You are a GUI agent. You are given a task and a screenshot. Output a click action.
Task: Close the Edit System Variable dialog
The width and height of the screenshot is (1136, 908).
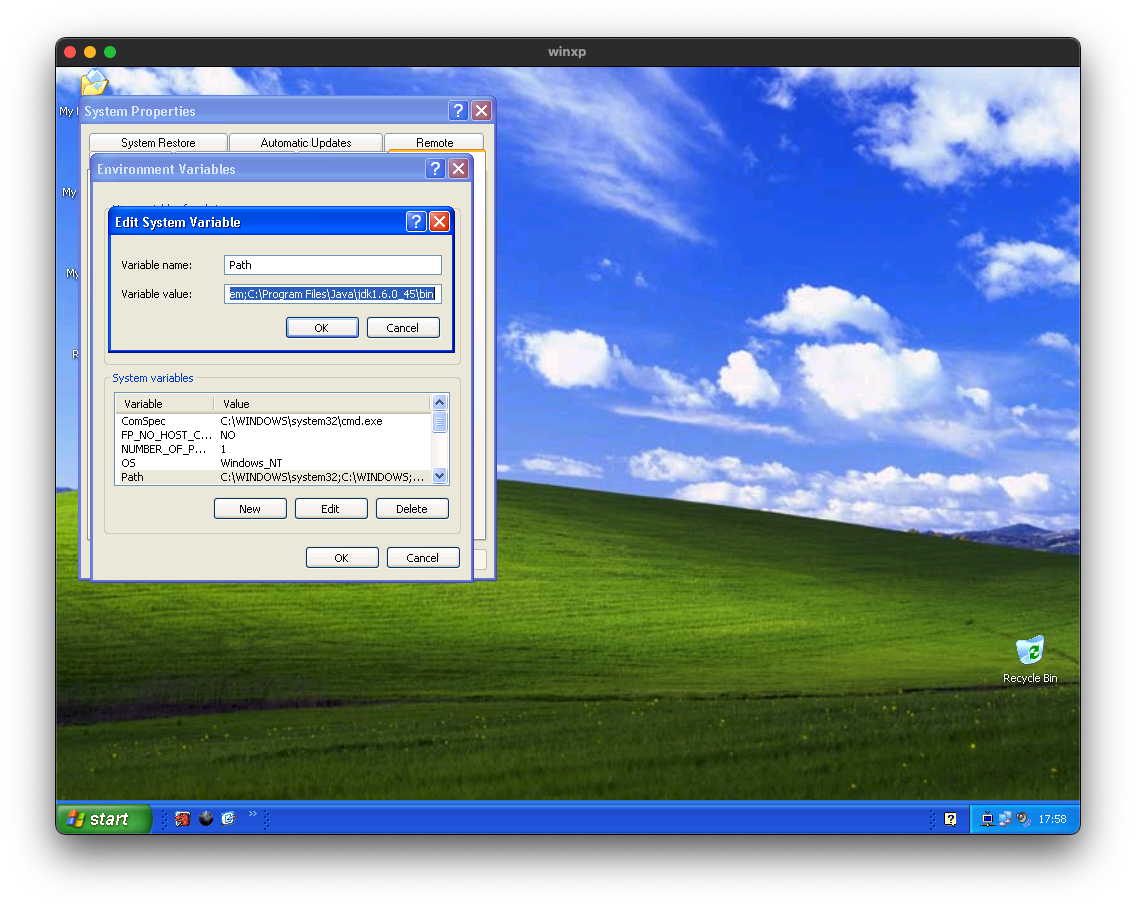click(x=439, y=222)
